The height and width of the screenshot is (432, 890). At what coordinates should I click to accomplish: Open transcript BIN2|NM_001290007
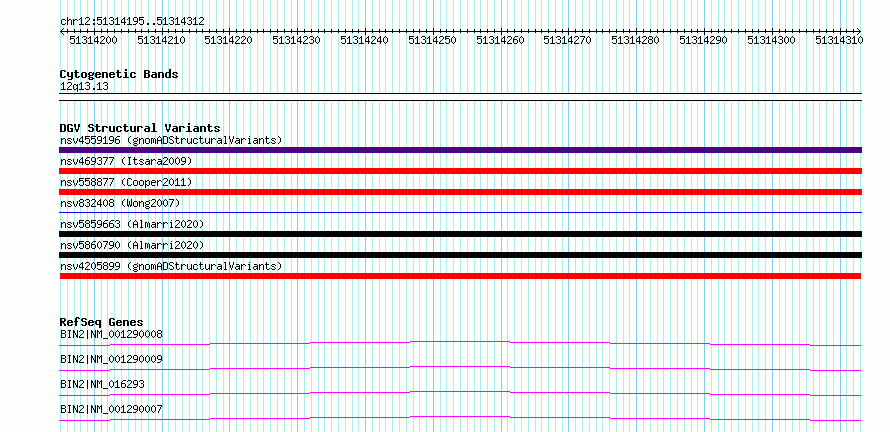click(111, 409)
